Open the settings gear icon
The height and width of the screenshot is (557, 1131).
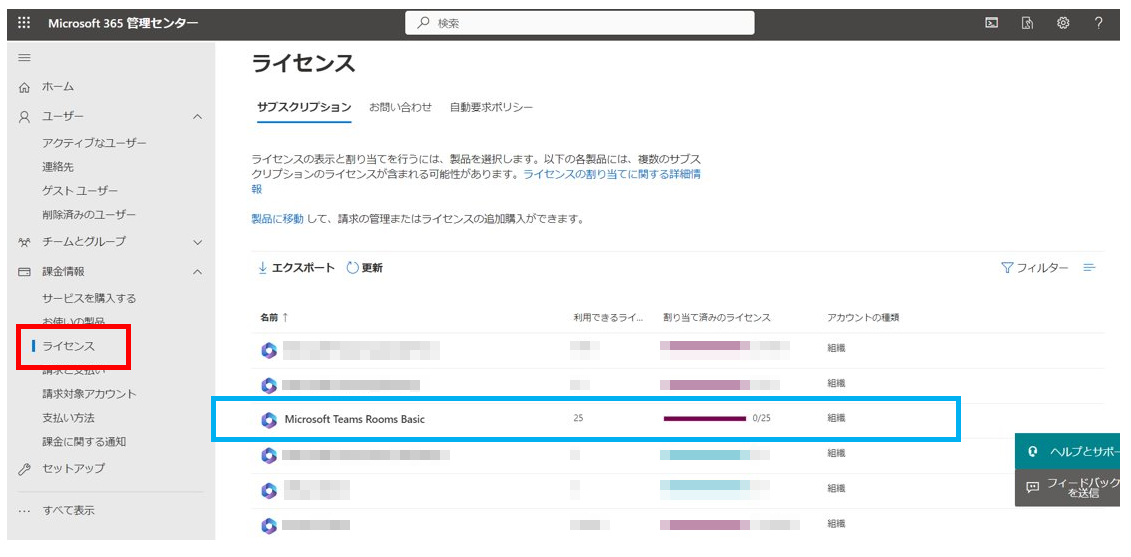[1062, 23]
